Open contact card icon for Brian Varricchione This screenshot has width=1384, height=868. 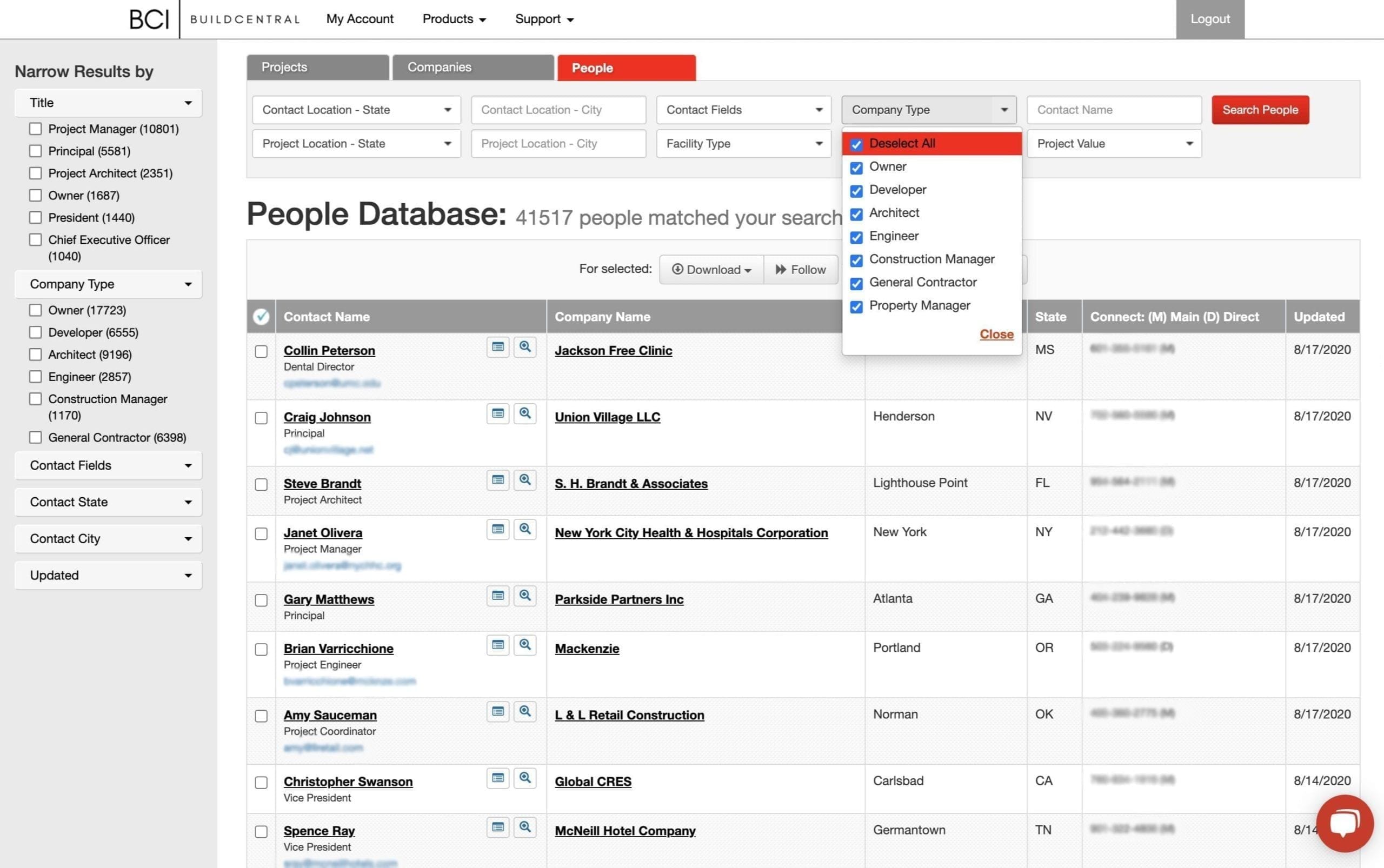coord(498,645)
